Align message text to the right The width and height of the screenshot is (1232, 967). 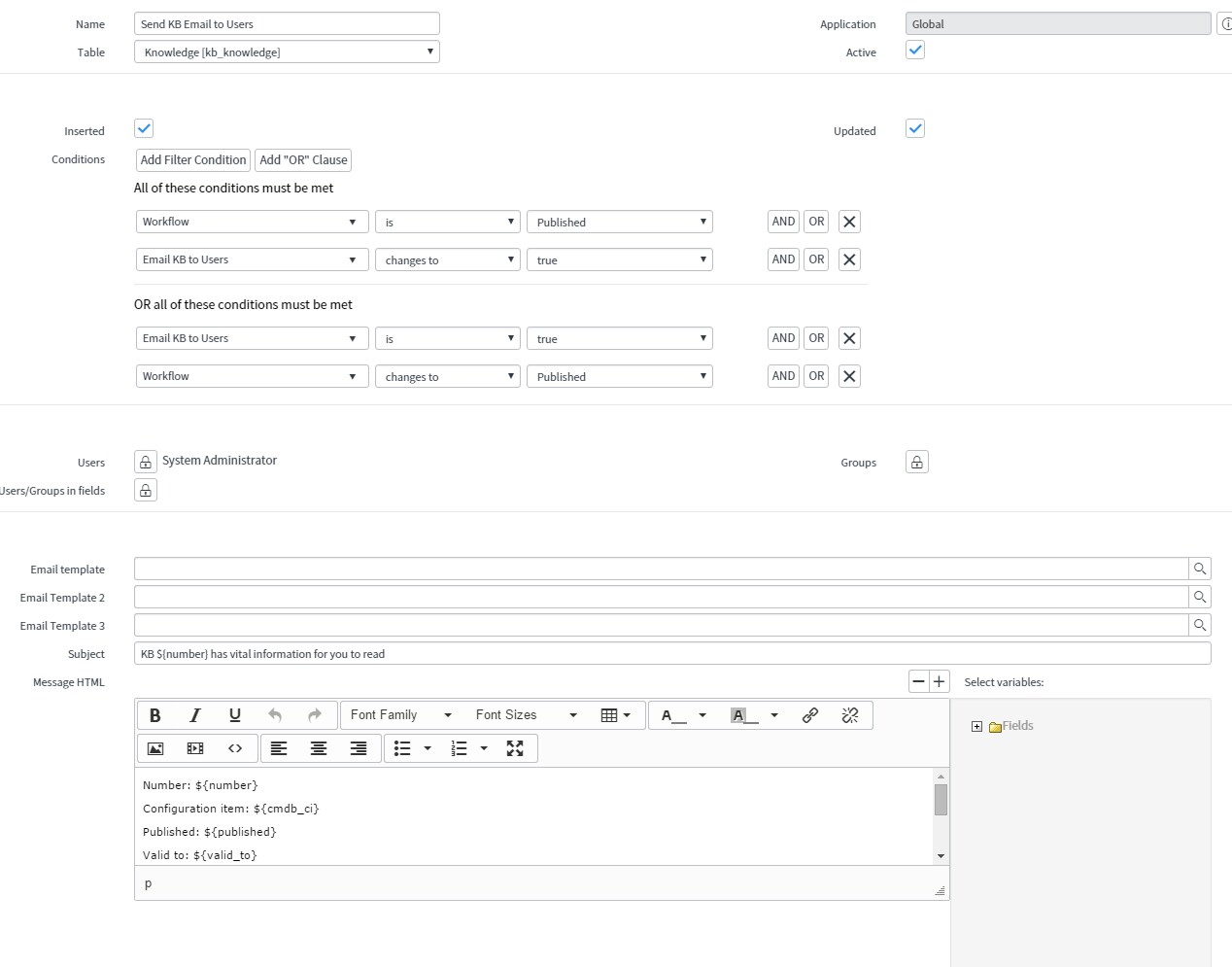[359, 748]
